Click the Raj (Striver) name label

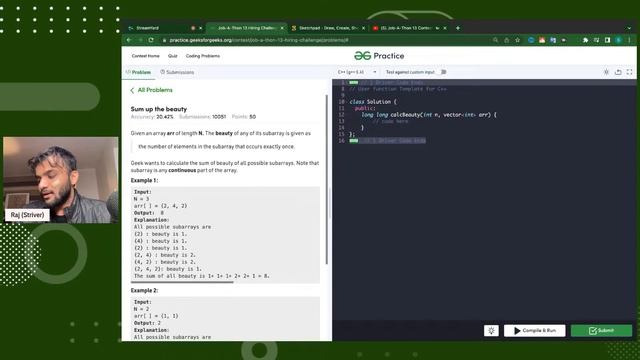tap(27, 215)
